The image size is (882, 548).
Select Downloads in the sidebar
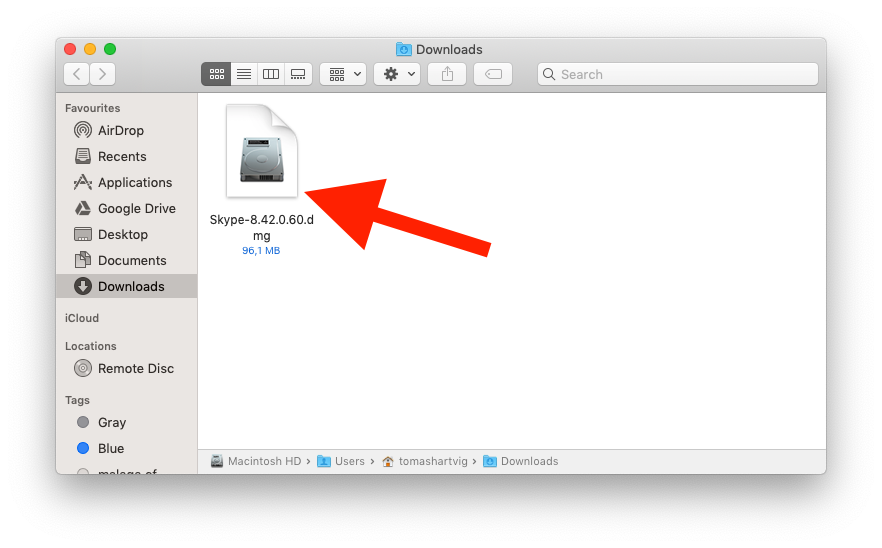[127, 286]
